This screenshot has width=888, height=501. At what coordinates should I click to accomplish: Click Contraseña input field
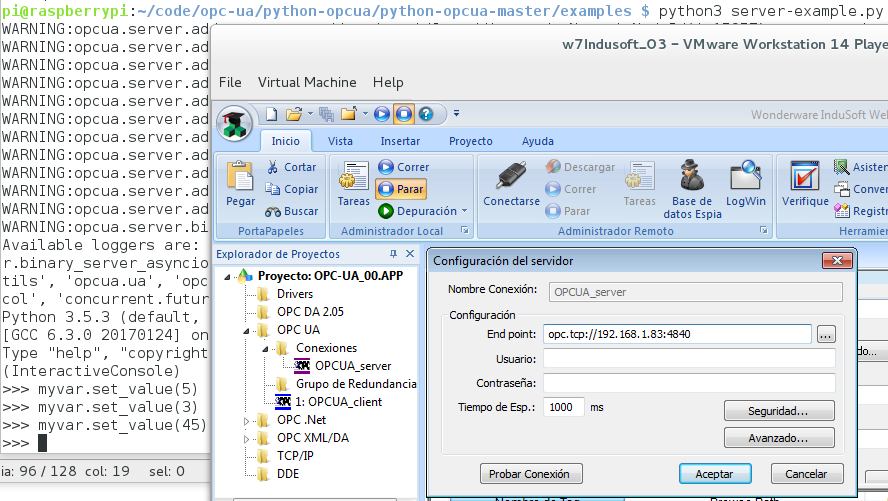pyautogui.click(x=689, y=383)
